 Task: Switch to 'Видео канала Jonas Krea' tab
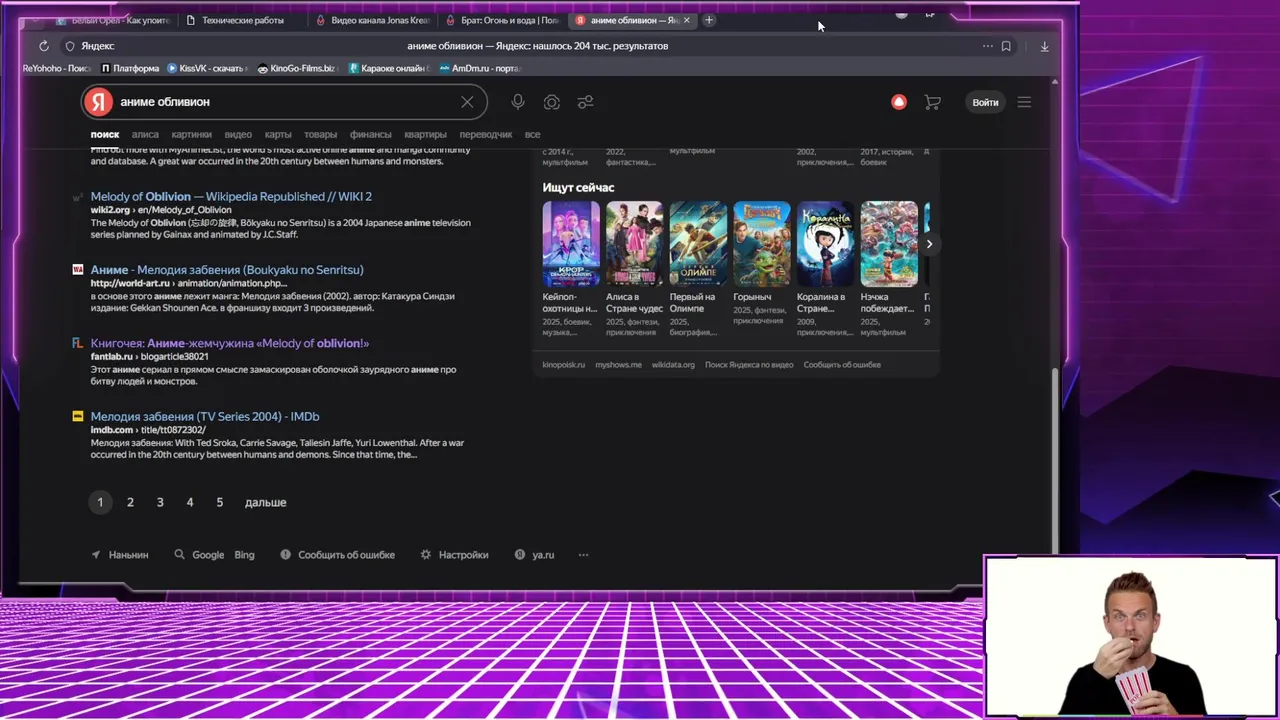coord(373,20)
